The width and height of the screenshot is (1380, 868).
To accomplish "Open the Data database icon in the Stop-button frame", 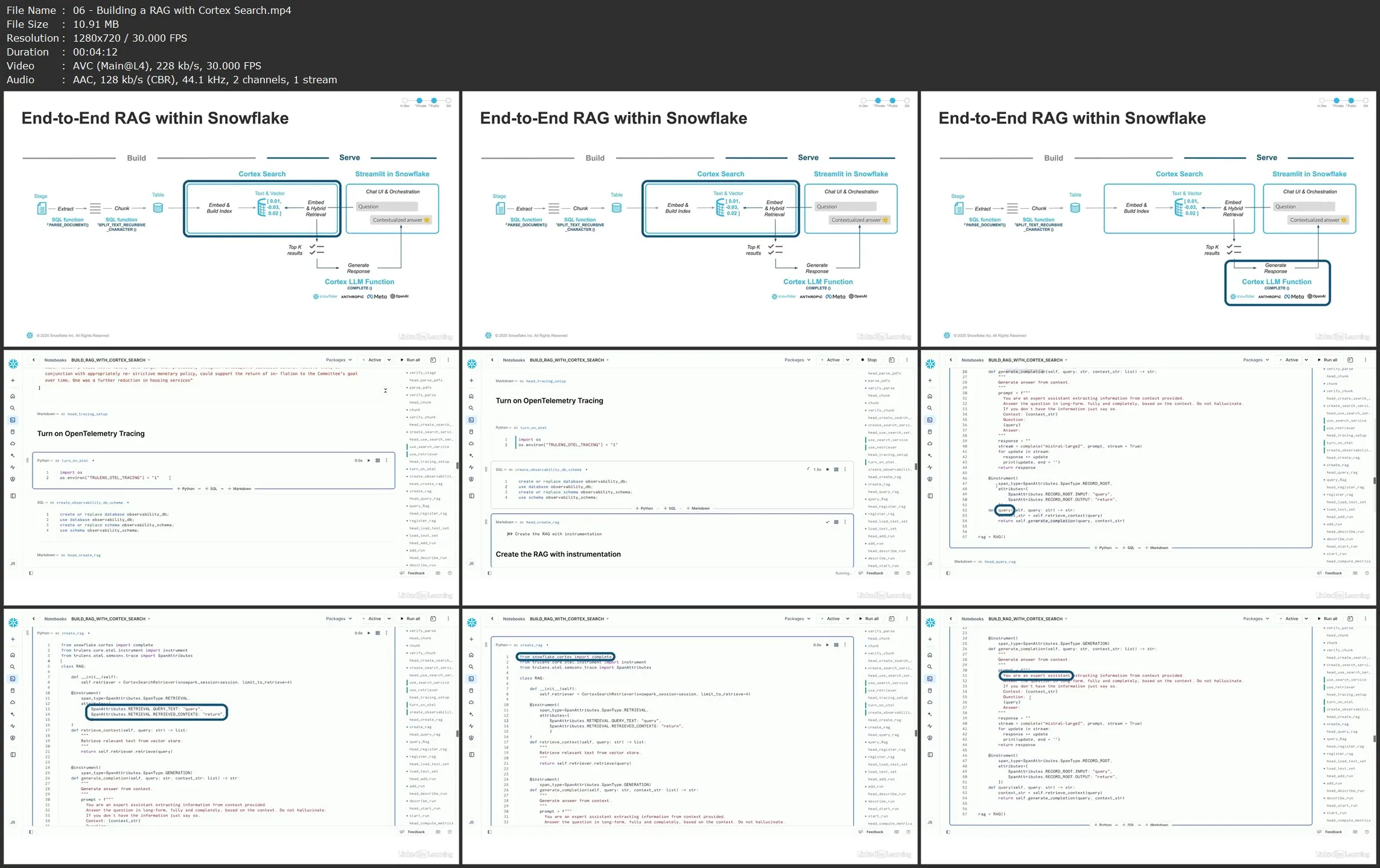I will 471,432.
